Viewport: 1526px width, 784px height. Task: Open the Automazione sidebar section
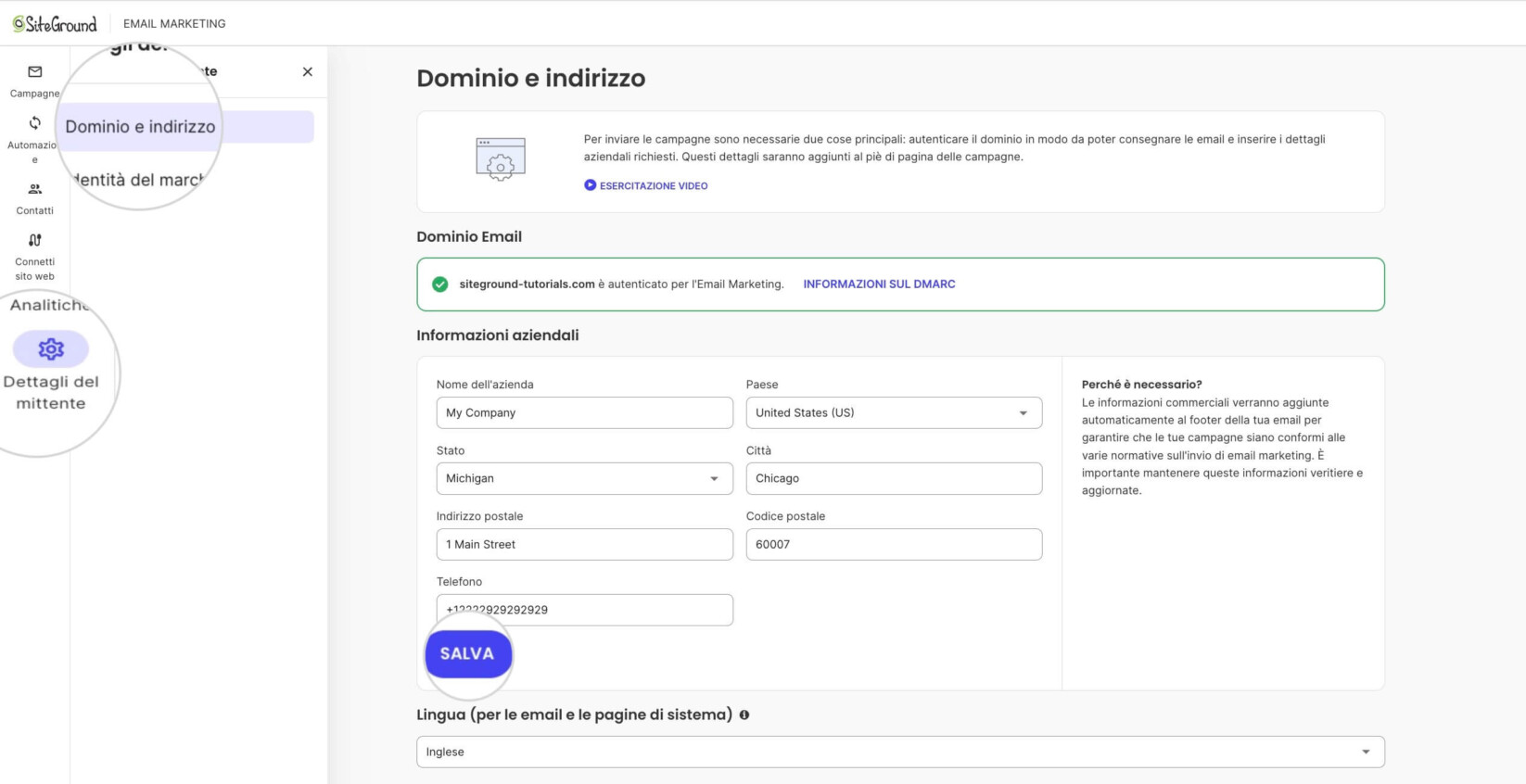click(x=34, y=141)
